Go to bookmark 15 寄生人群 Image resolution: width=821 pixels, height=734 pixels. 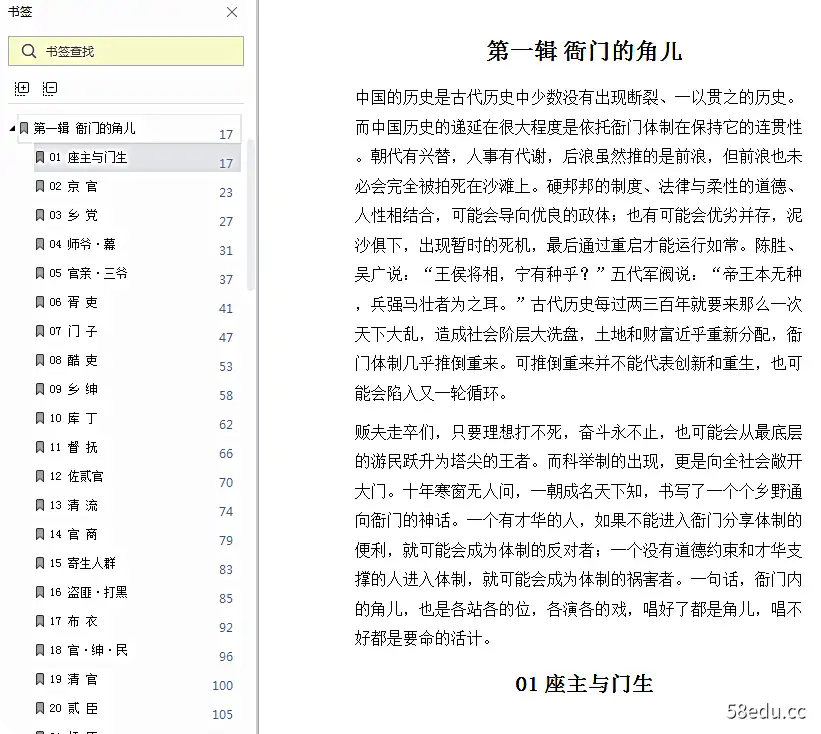point(137,563)
